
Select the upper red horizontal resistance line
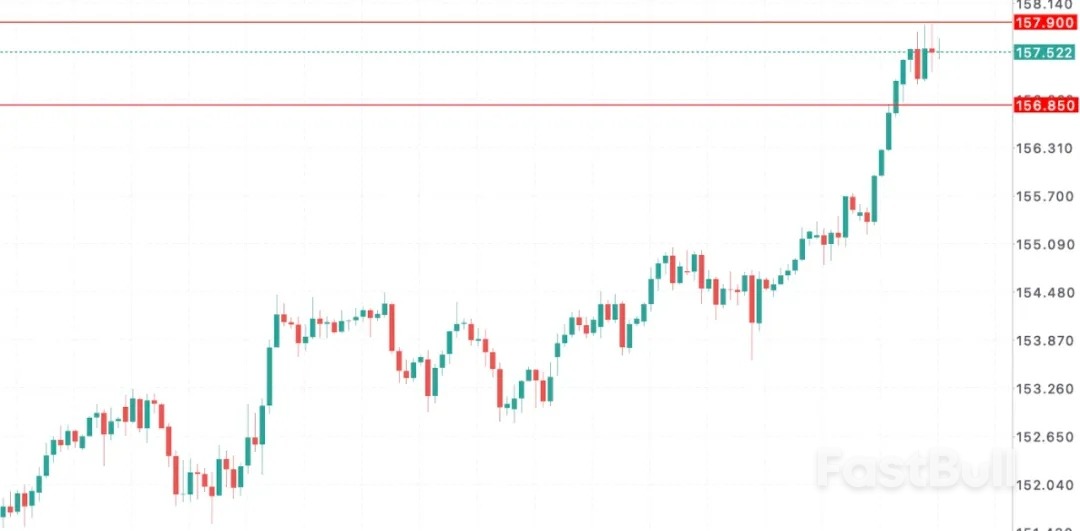pyautogui.click(x=500, y=22)
